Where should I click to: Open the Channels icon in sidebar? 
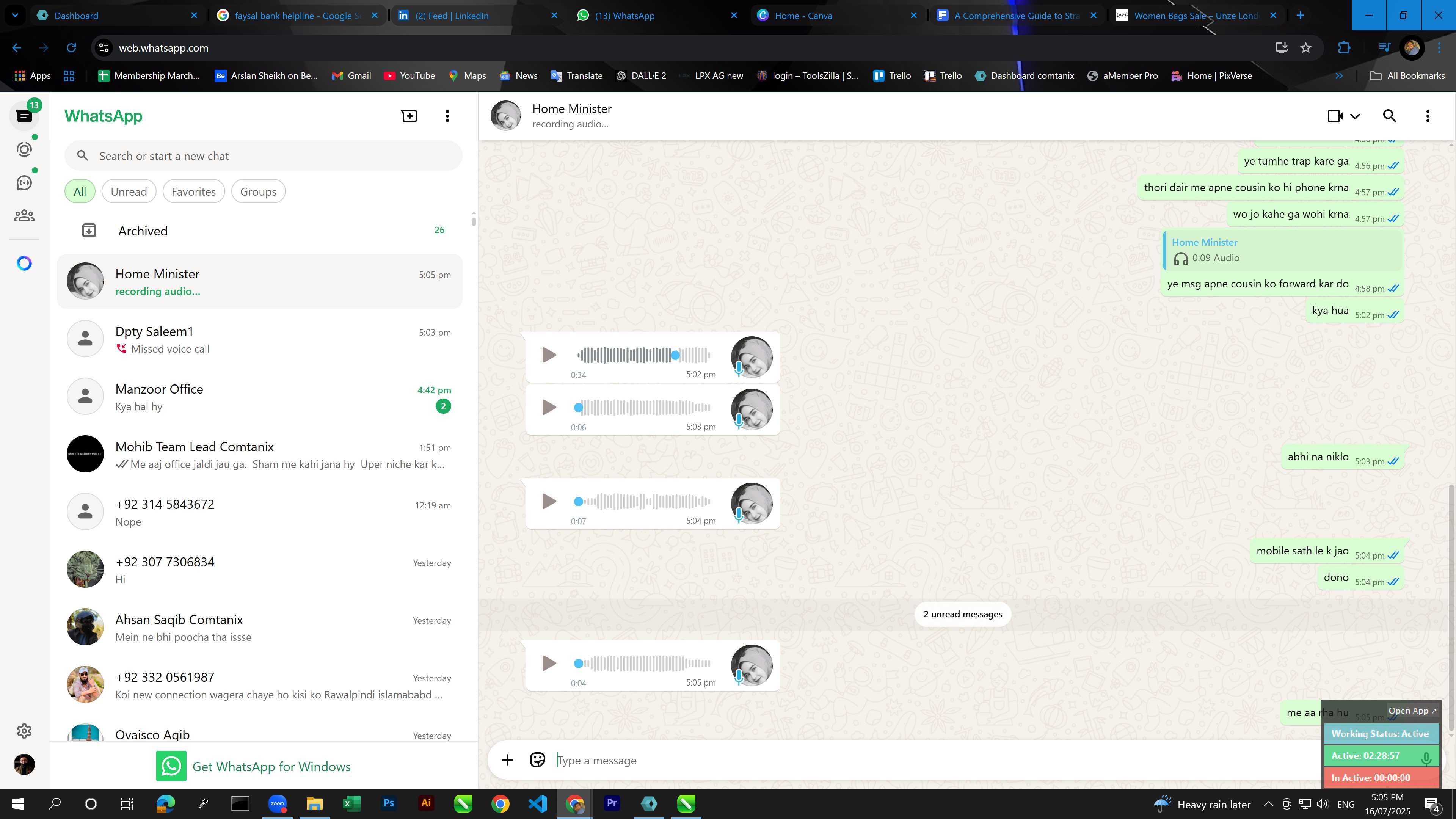[x=24, y=182]
